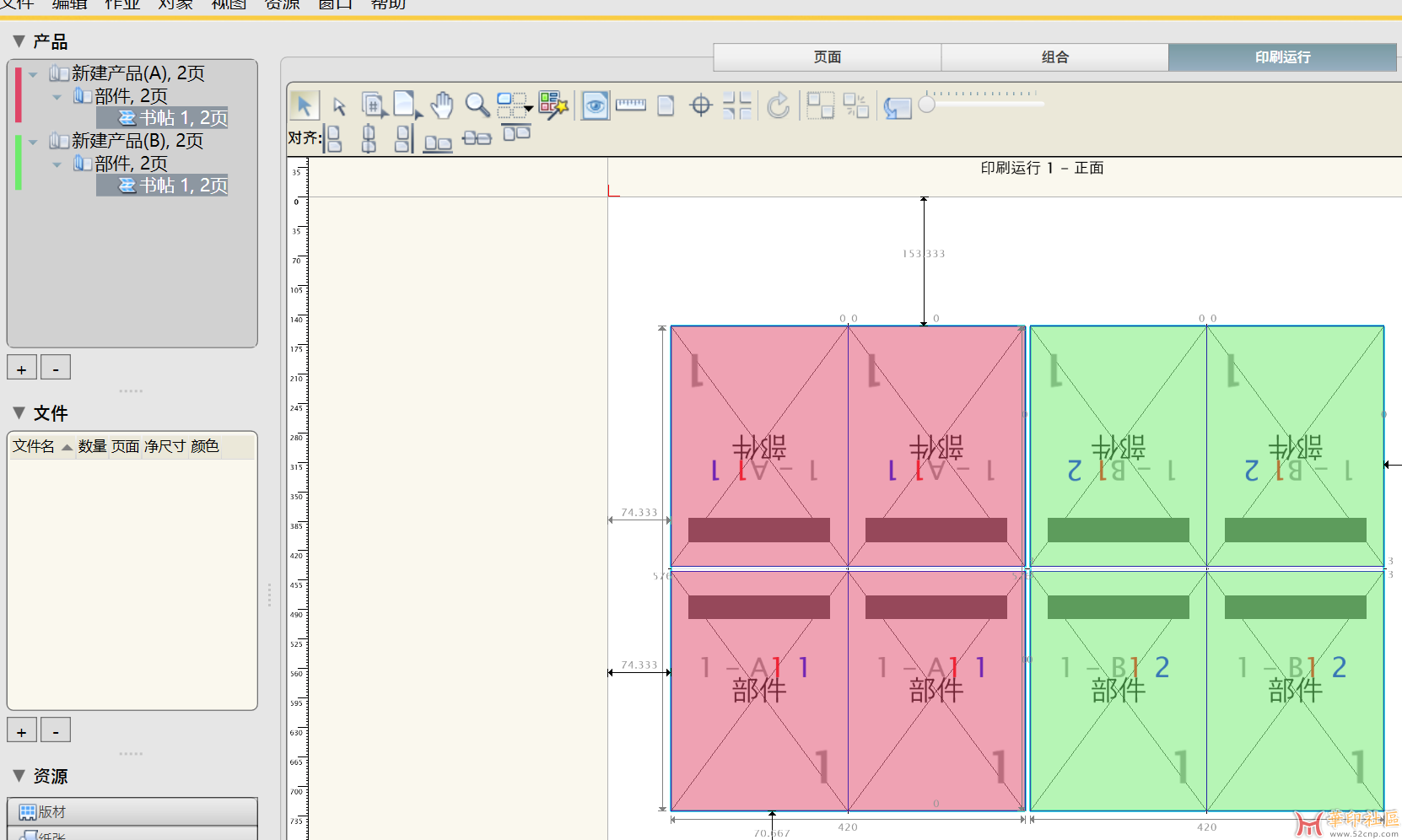1402x840 pixels.
Task: Select top-right green upside-down B page
Action: pos(1296,446)
